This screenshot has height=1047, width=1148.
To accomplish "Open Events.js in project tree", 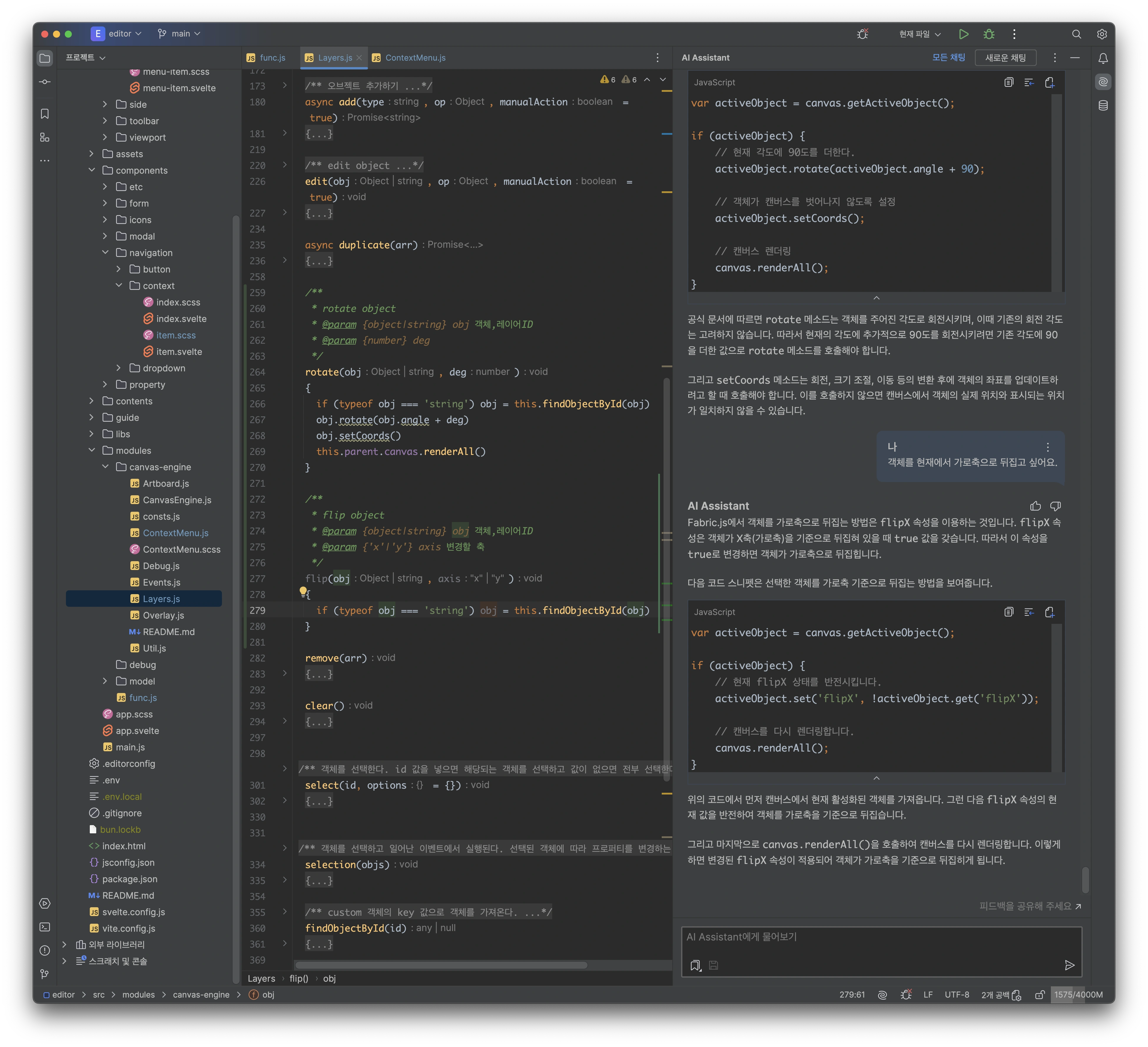I will coord(161,582).
